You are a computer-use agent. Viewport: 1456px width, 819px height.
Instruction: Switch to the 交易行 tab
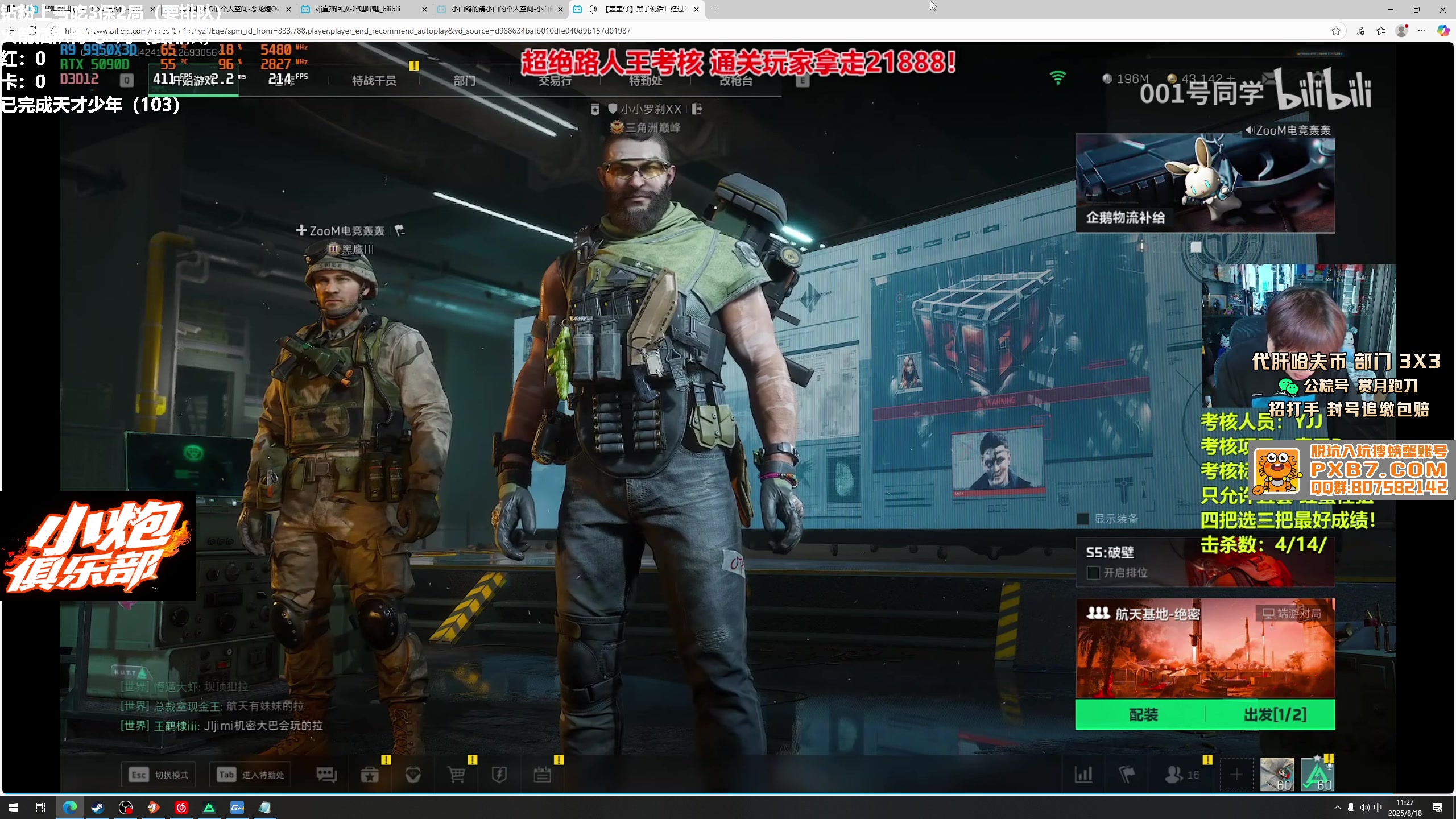555,81
